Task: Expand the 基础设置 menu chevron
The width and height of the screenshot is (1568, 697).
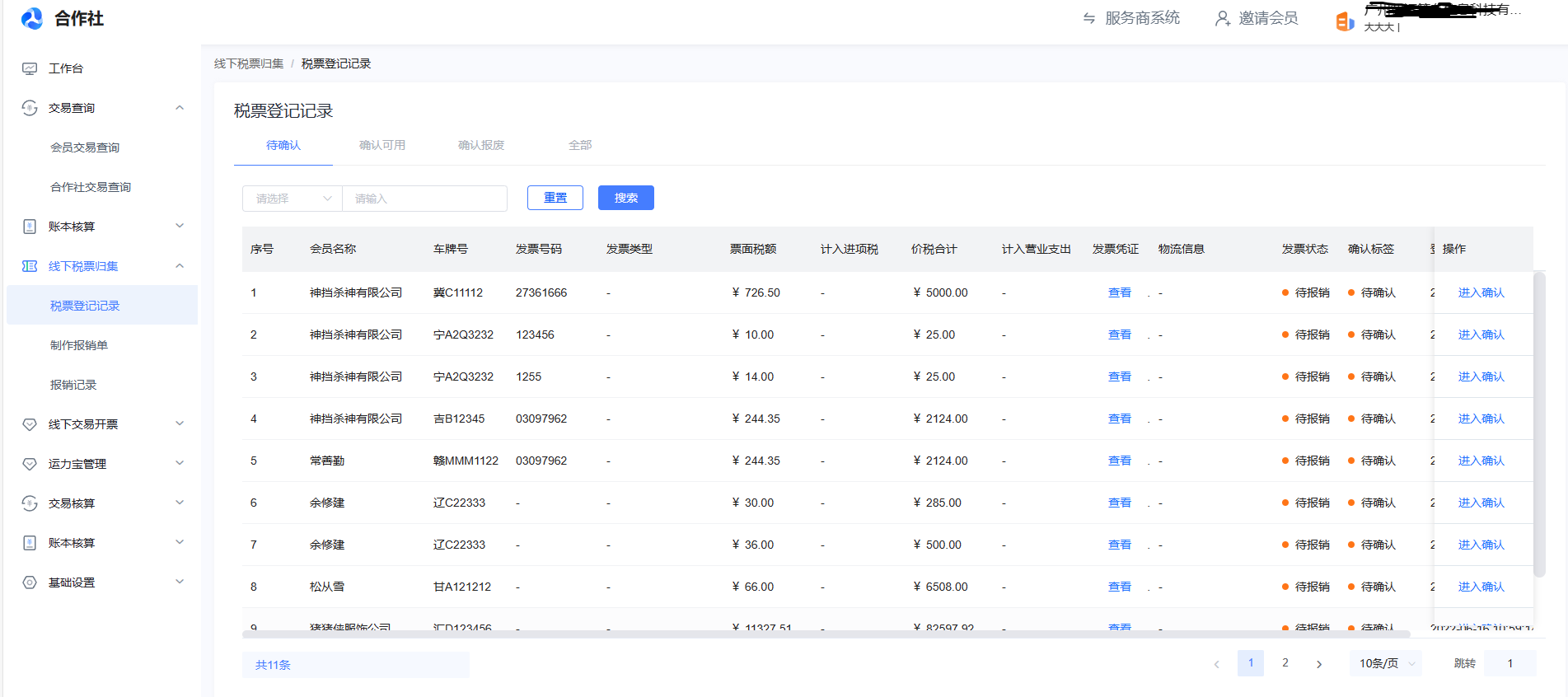Action: coord(180,582)
